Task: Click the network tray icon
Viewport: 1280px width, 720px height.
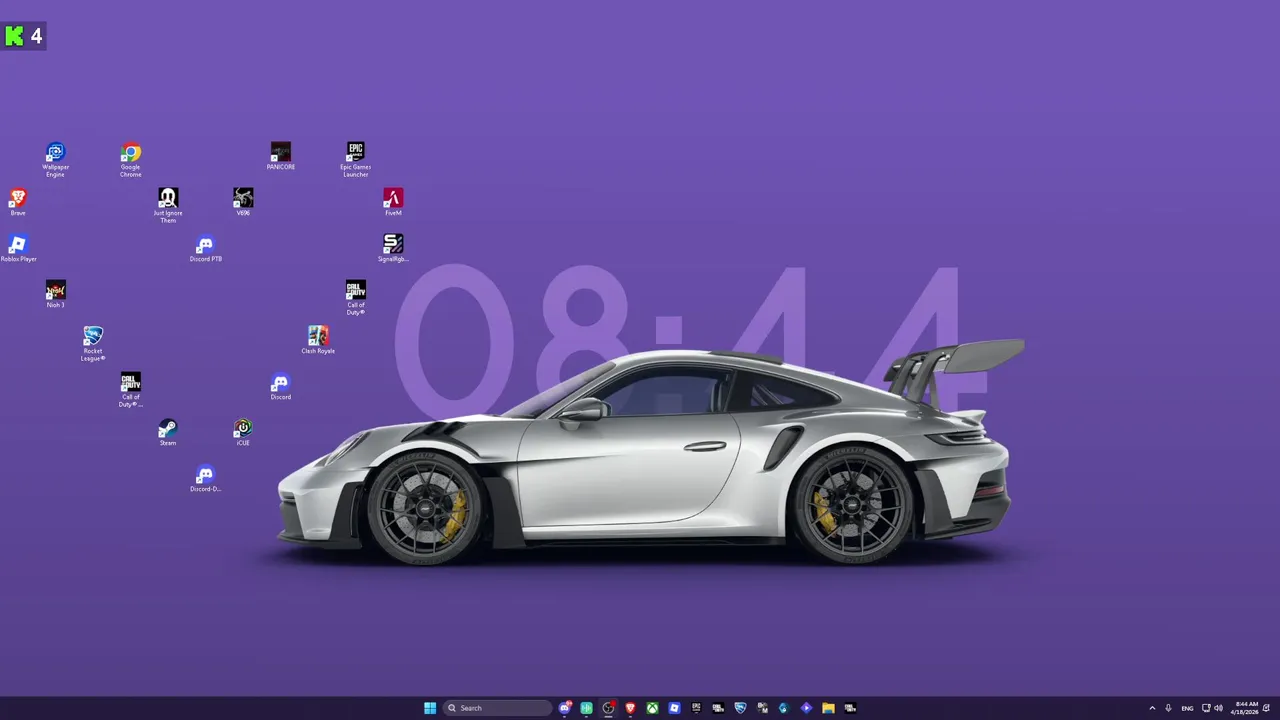Action: tap(1206, 708)
